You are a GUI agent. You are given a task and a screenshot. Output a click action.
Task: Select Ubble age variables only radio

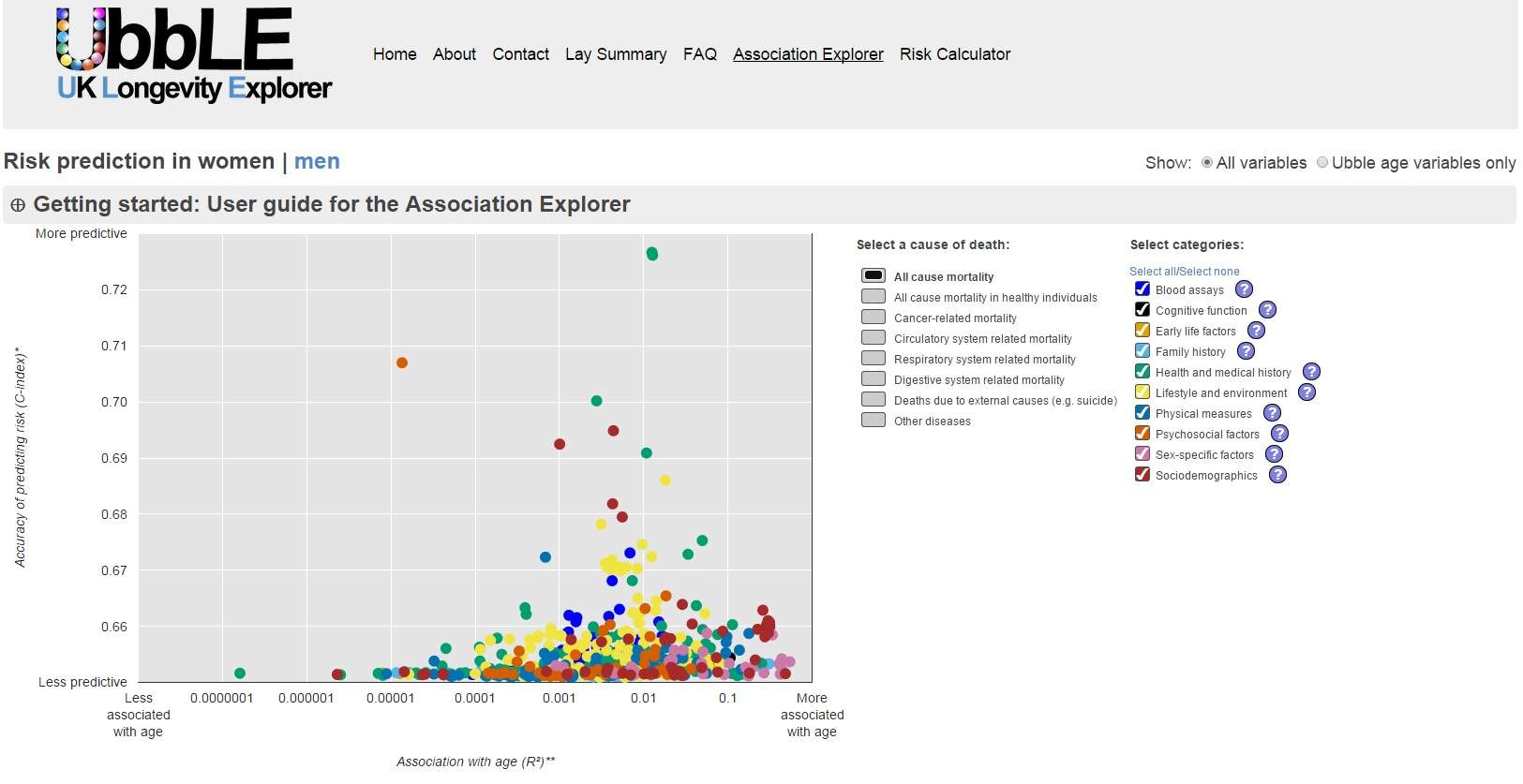tap(1322, 163)
